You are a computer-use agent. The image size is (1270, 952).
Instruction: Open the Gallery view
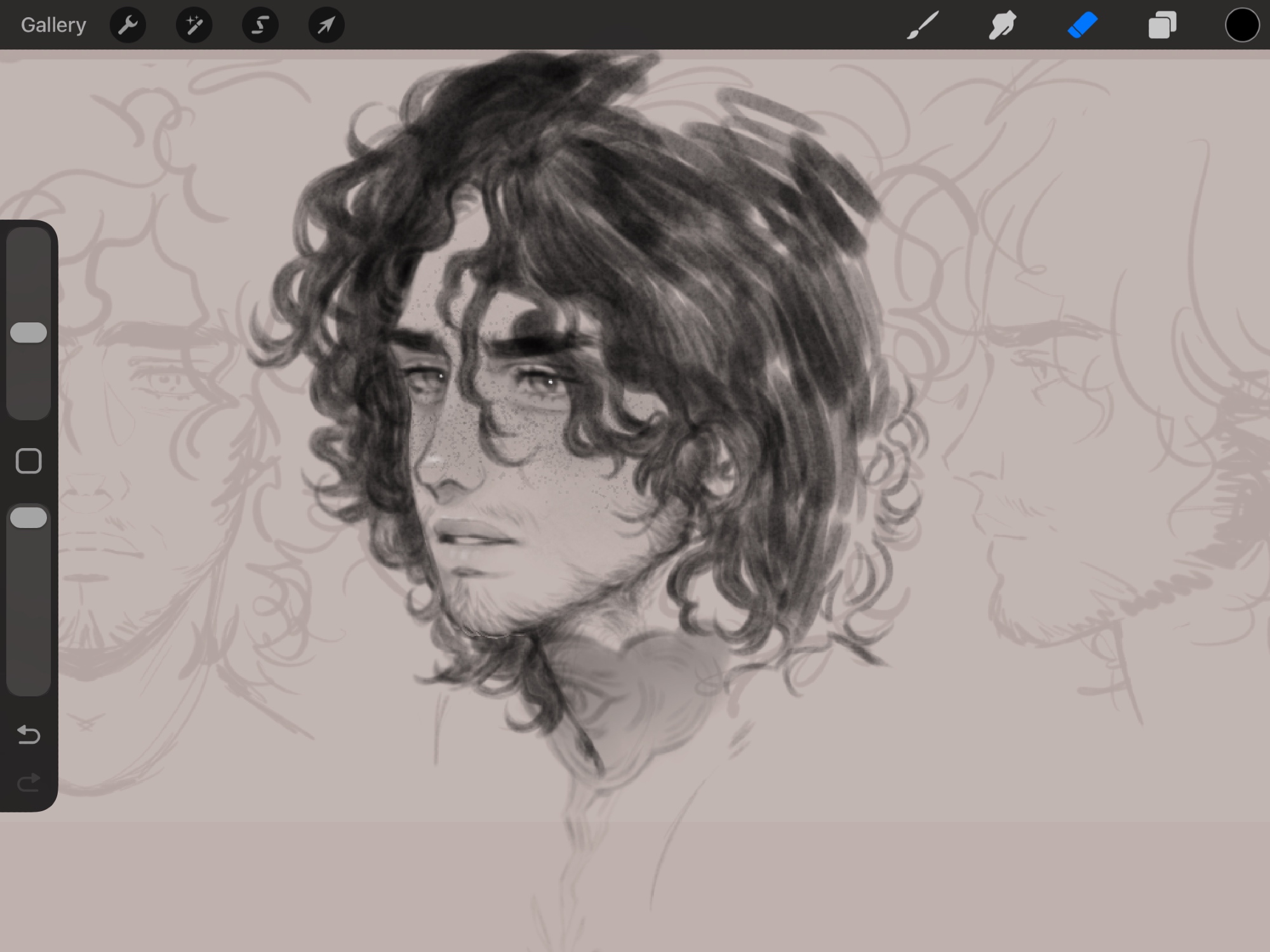pos(53,25)
